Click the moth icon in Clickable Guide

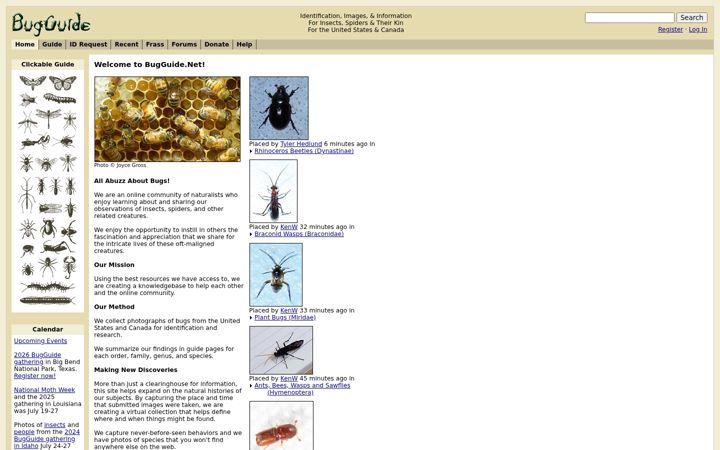[33, 83]
